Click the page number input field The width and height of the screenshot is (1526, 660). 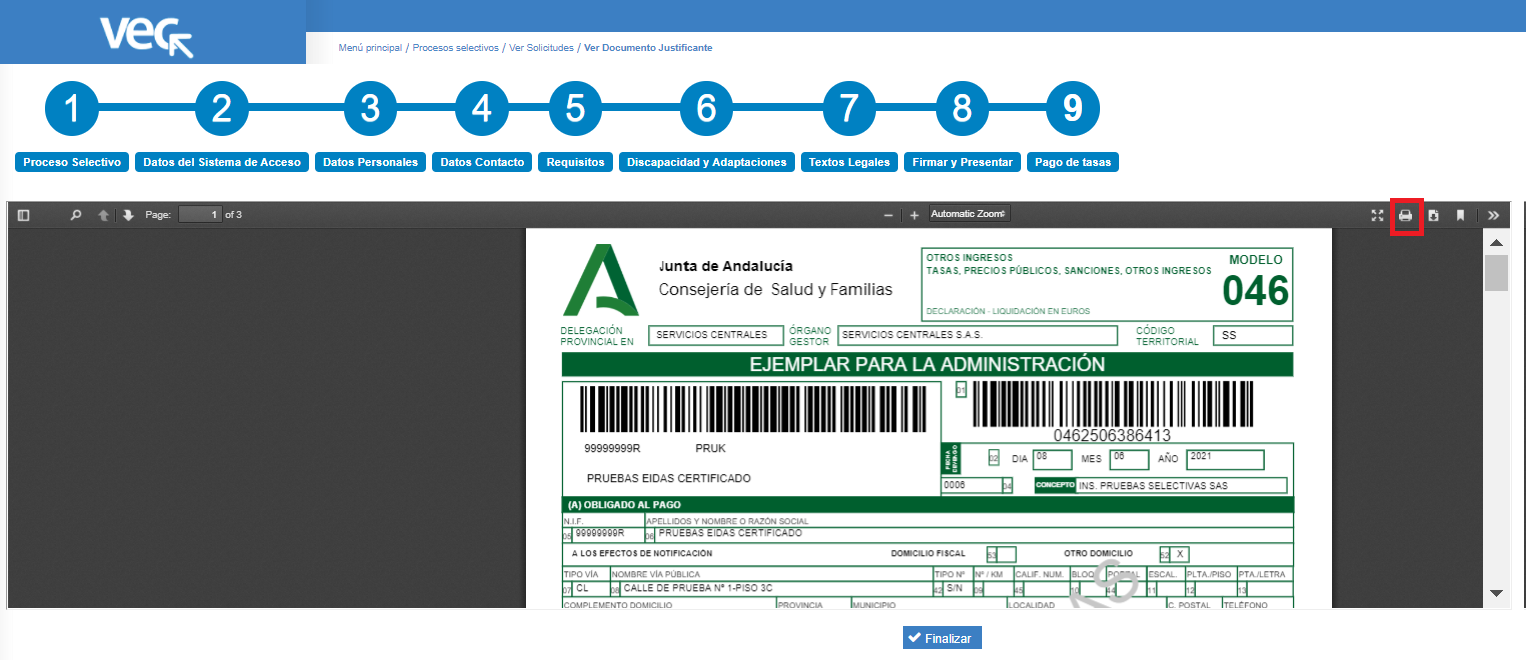click(x=200, y=214)
